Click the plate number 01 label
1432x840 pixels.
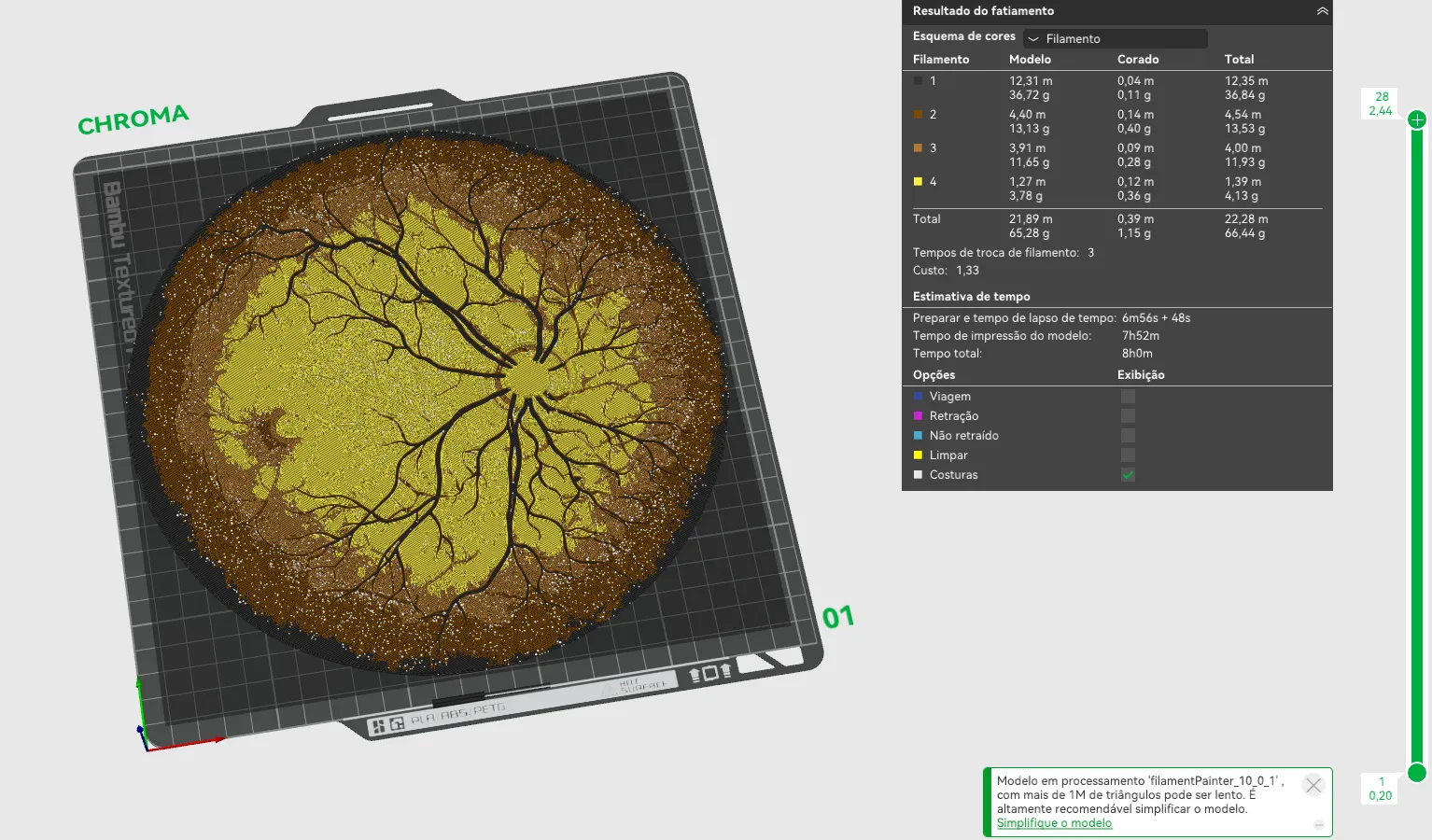click(x=837, y=617)
